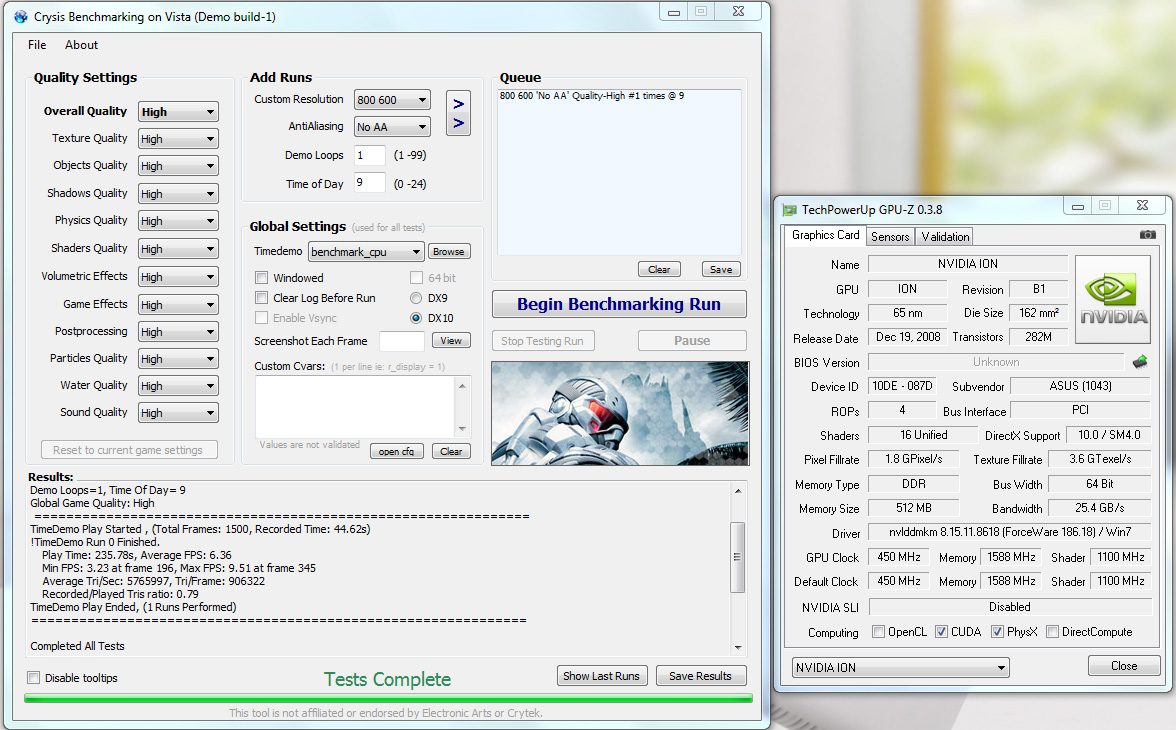Click the NVIDIA logo in GPU-Z
1176x730 pixels.
coord(1113,299)
